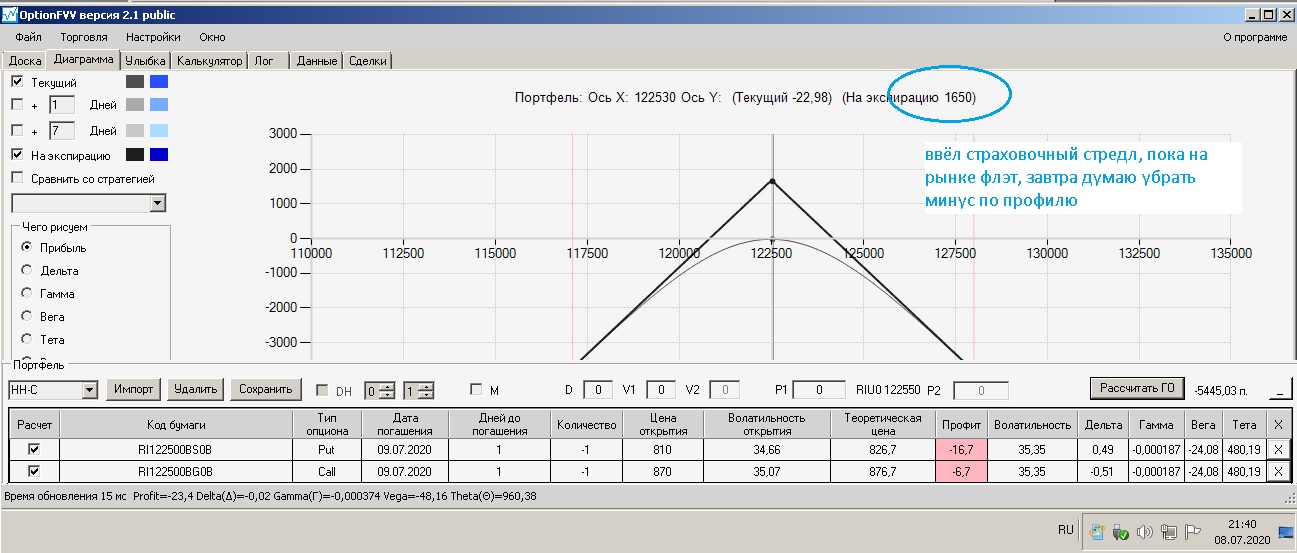Remove the RI122500BS0B Put row with X

(1279, 448)
